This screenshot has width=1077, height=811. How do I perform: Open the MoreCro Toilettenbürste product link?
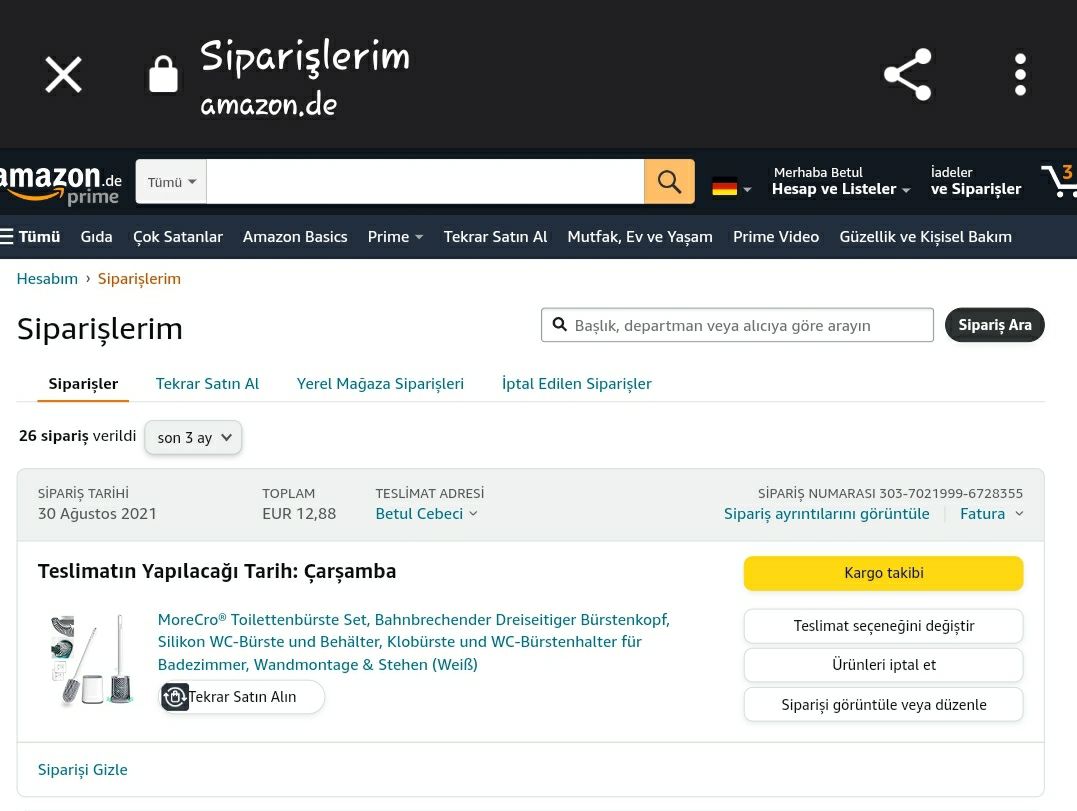tap(413, 641)
